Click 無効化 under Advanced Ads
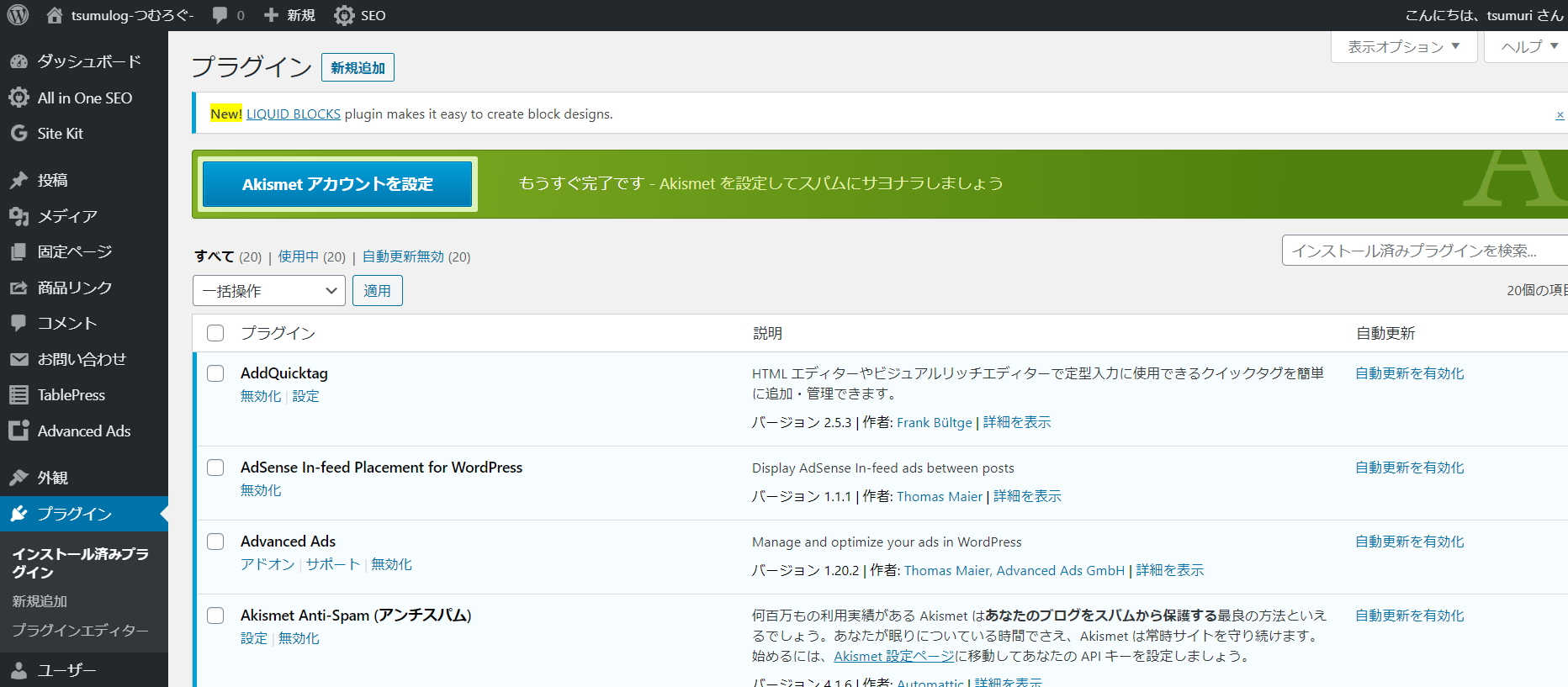Screen dimensions: 1568x687 (x=392, y=564)
